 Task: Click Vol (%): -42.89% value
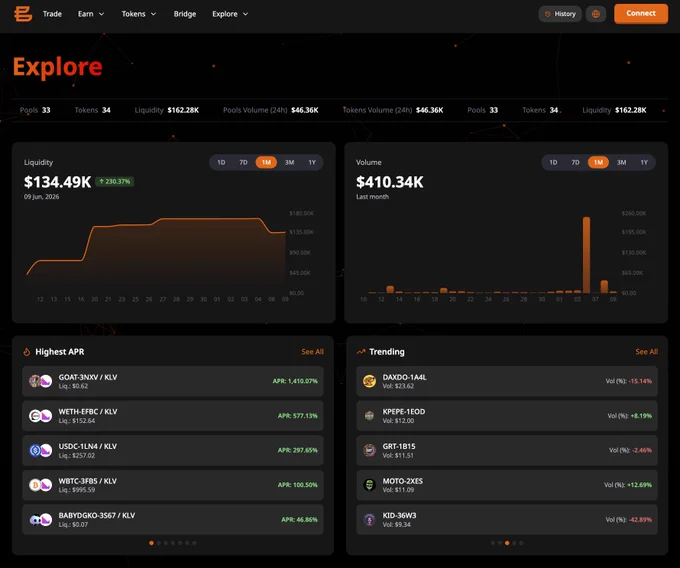tap(628, 519)
